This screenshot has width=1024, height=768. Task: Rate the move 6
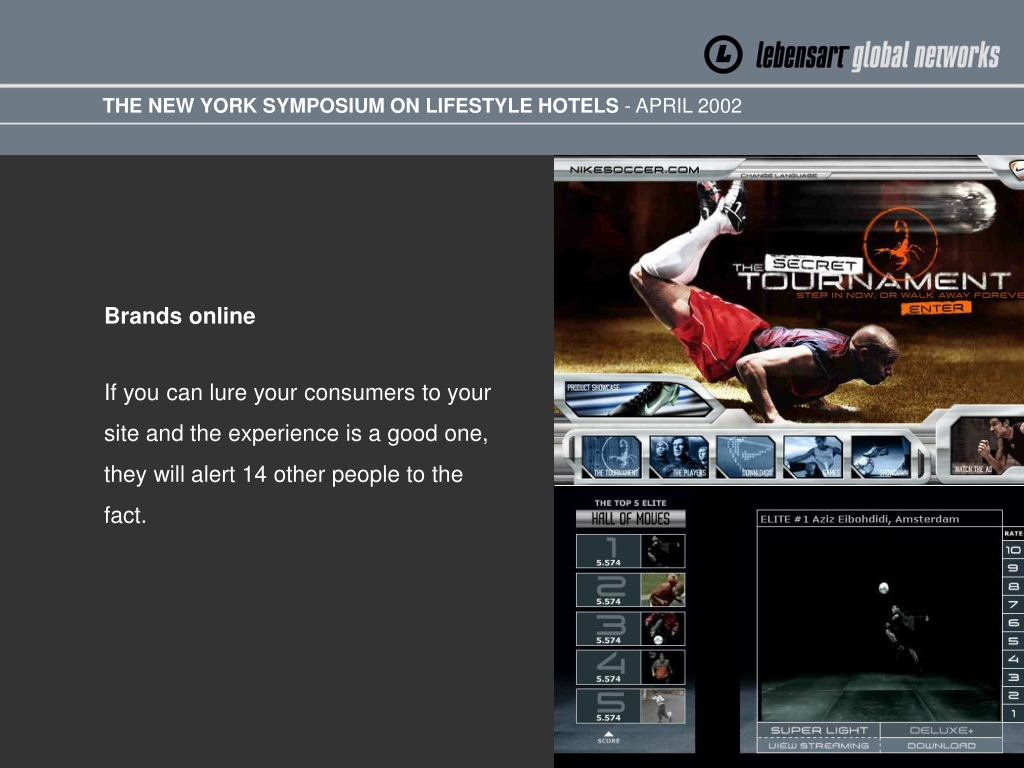[x=1013, y=623]
